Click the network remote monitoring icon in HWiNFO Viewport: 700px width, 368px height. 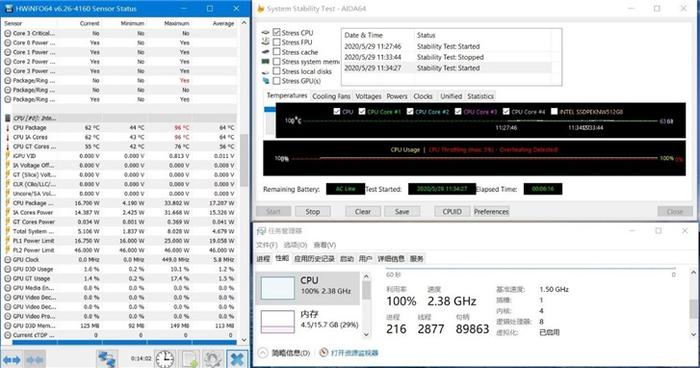(107, 359)
